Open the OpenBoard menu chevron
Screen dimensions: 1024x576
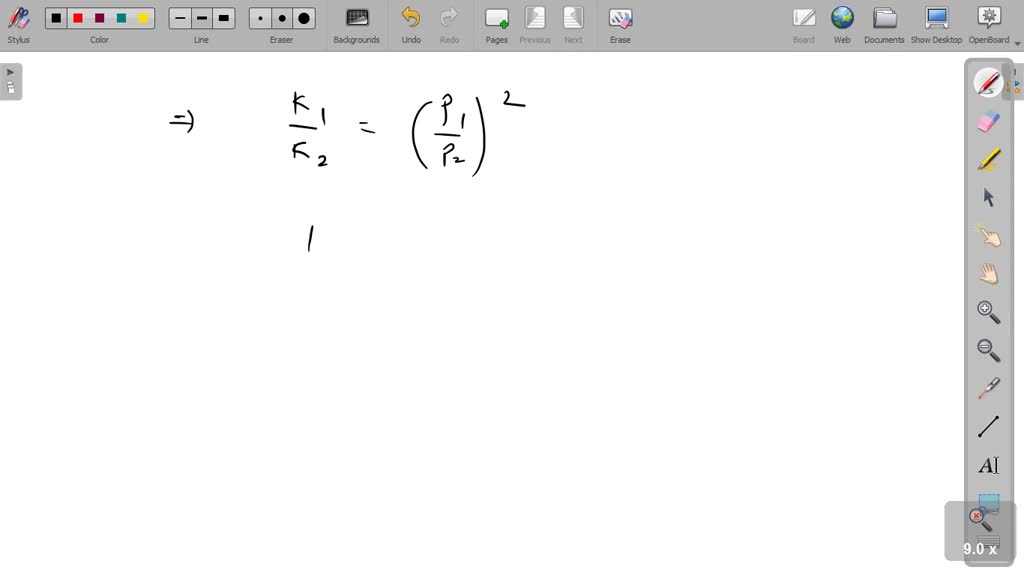pos(1017,44)
